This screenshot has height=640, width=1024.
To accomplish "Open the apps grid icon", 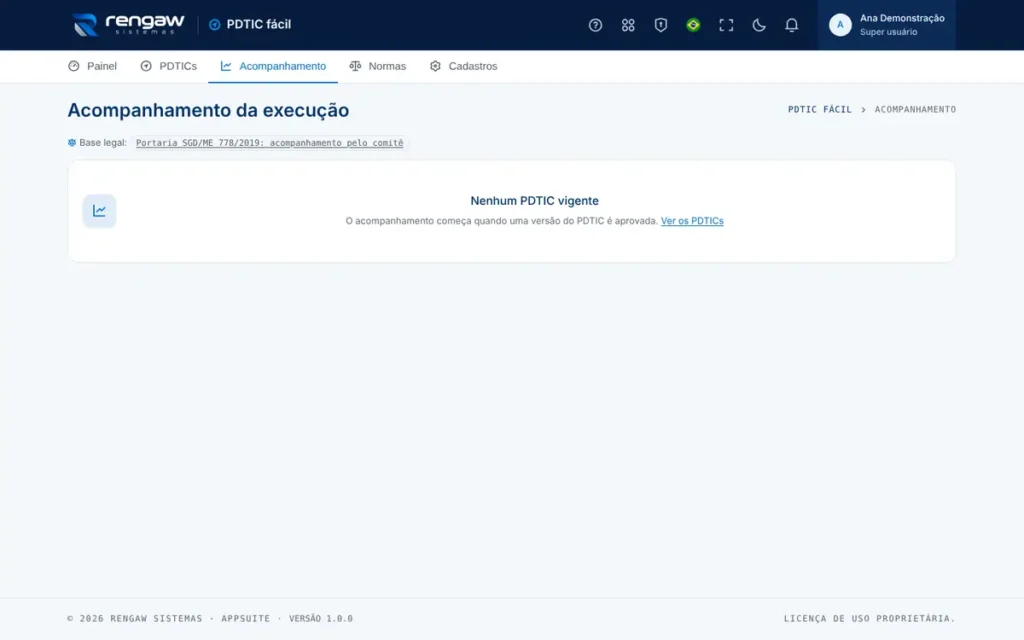I will click(628, 25).
